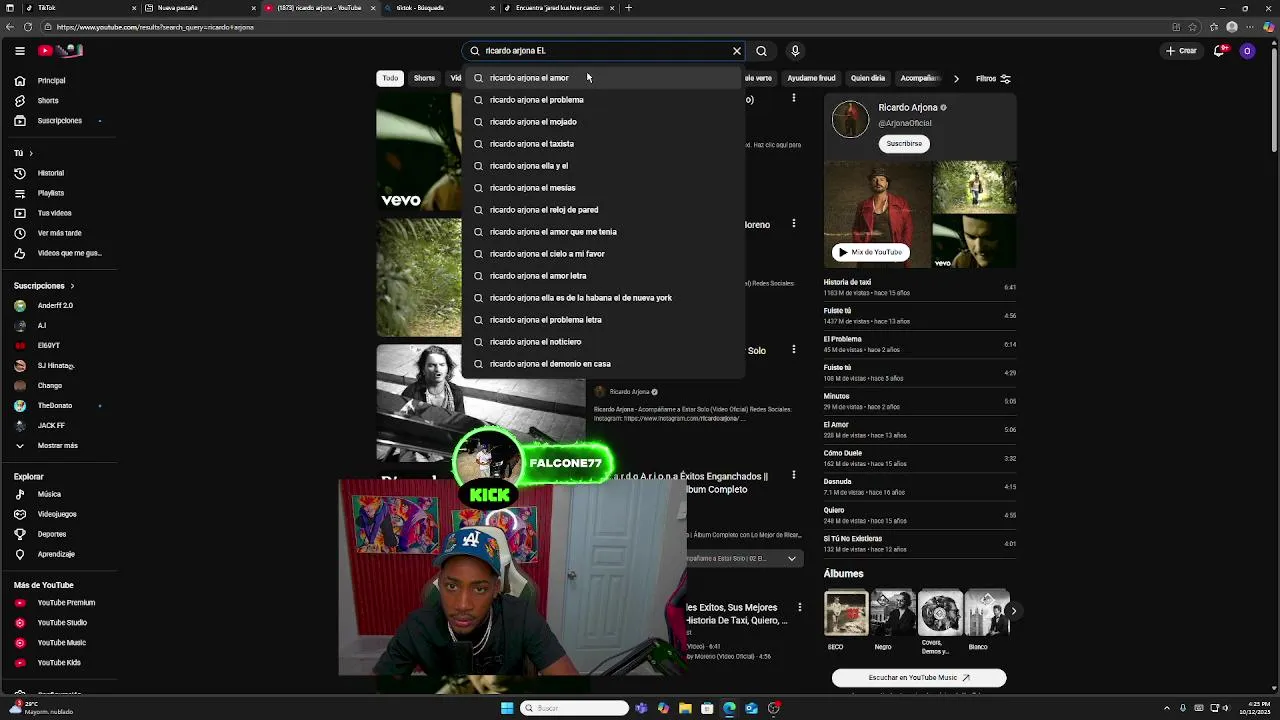1280x720 pixels.
Task: Open TheDonato channel subscription
Action: pyautogui.click(x=54, y=406)
